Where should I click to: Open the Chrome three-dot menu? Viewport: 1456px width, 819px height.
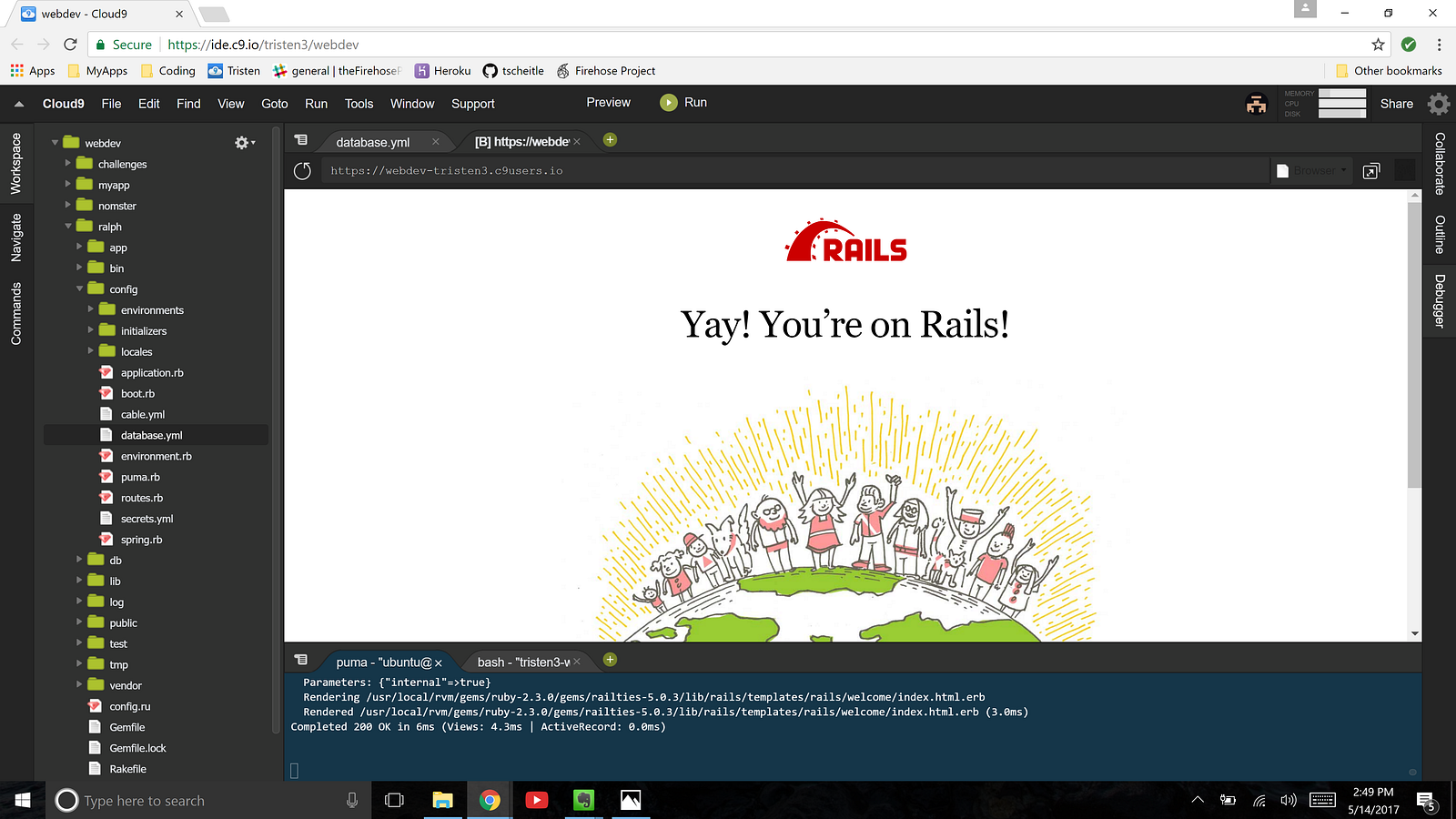pyautogui.click(x=1439, y=45)
